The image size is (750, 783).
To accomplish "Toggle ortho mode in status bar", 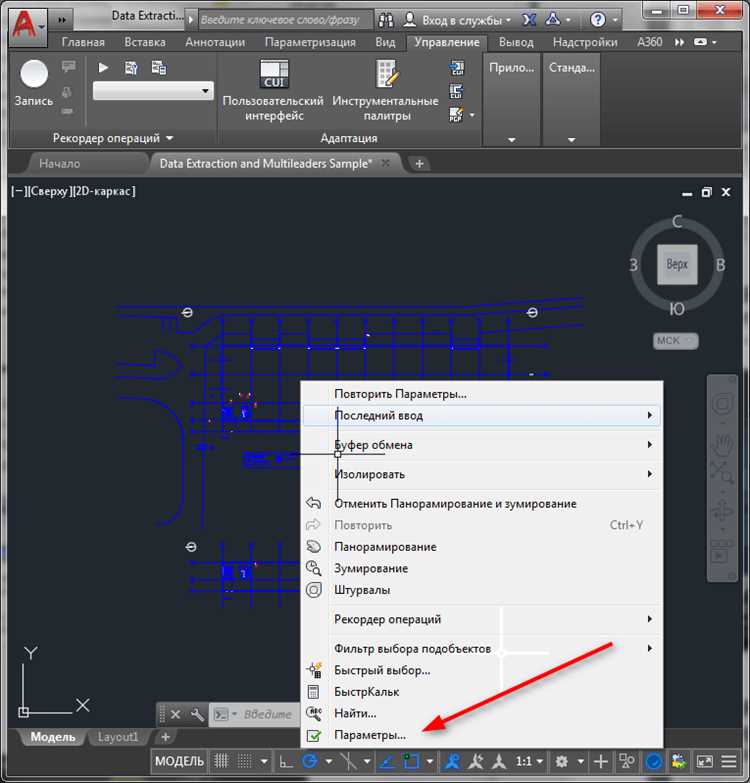I will (286, 761).
